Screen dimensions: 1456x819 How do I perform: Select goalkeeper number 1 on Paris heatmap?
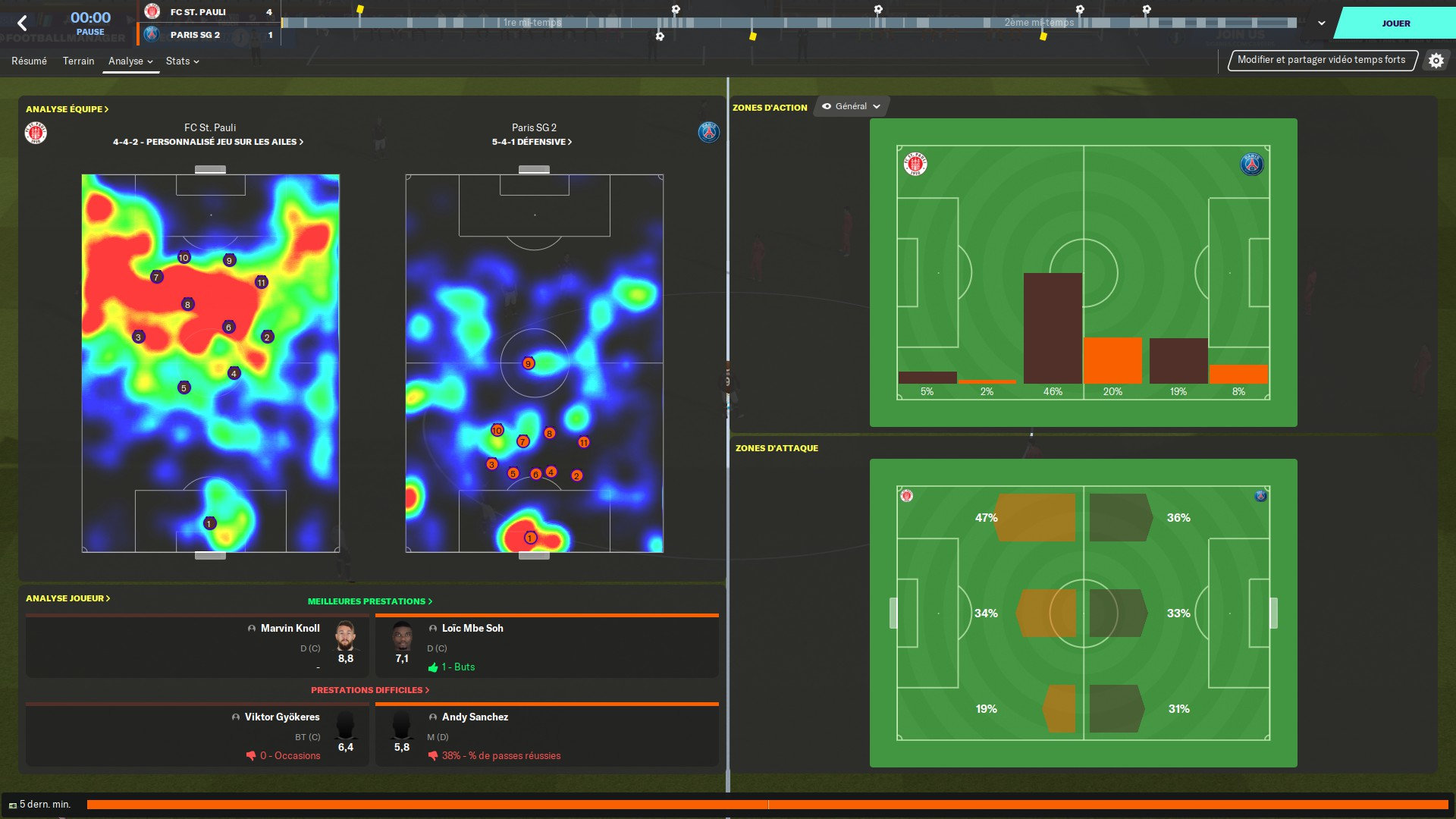coord(530,538)
